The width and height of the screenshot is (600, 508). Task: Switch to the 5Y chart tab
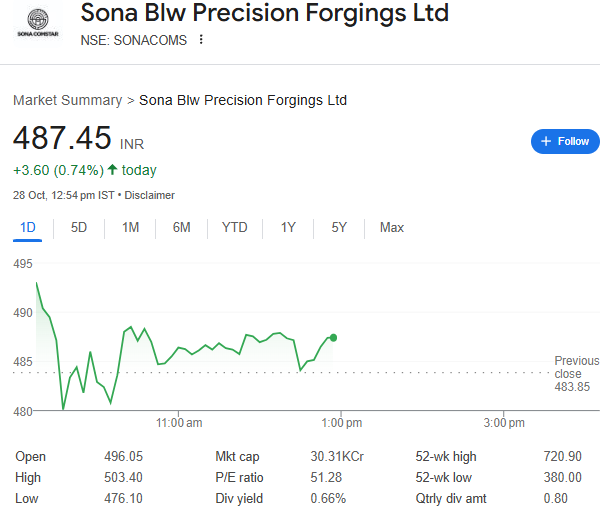pyautogui.click(x=339, y=228)
